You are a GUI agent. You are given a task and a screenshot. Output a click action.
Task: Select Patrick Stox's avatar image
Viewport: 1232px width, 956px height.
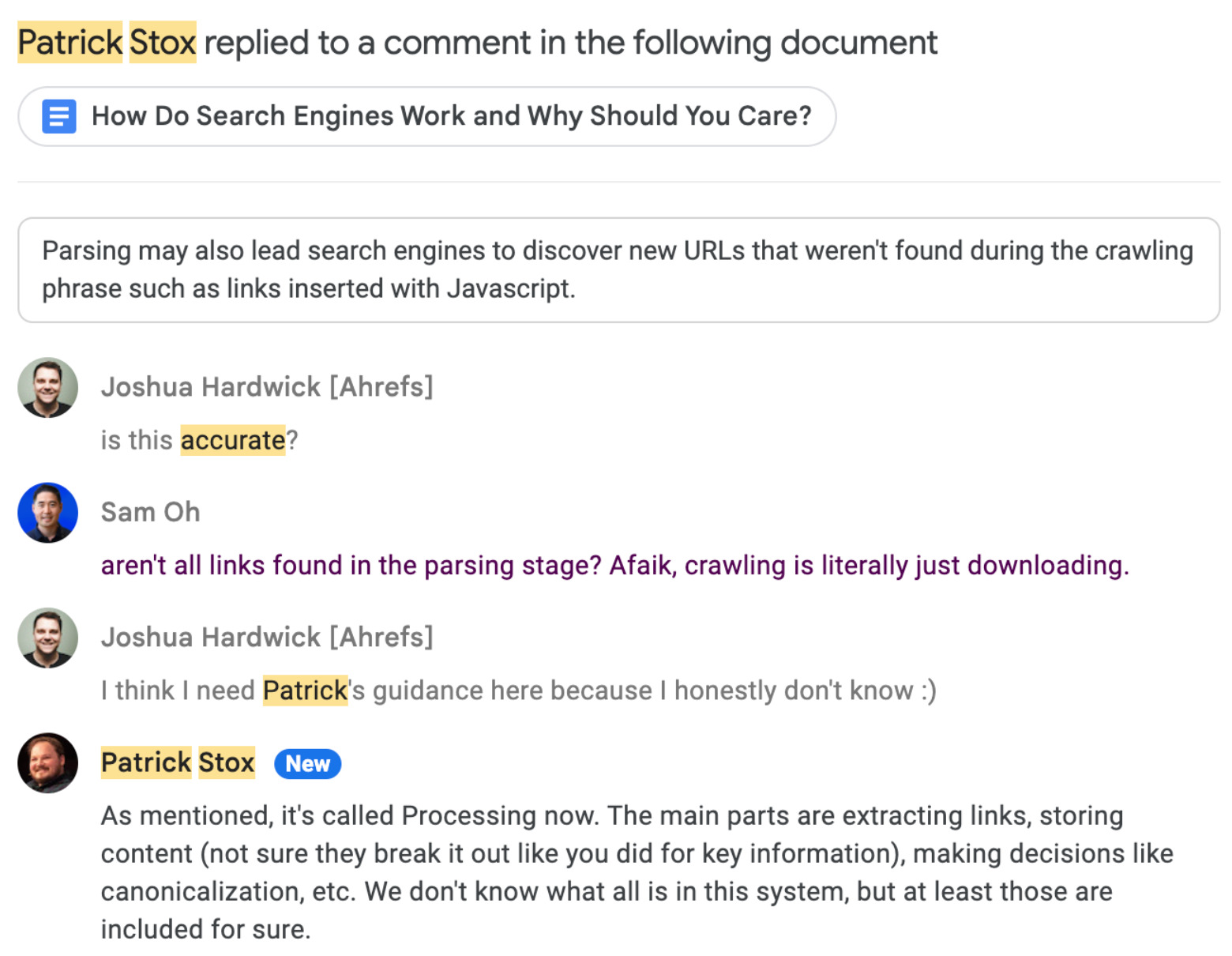click(47, 763)
